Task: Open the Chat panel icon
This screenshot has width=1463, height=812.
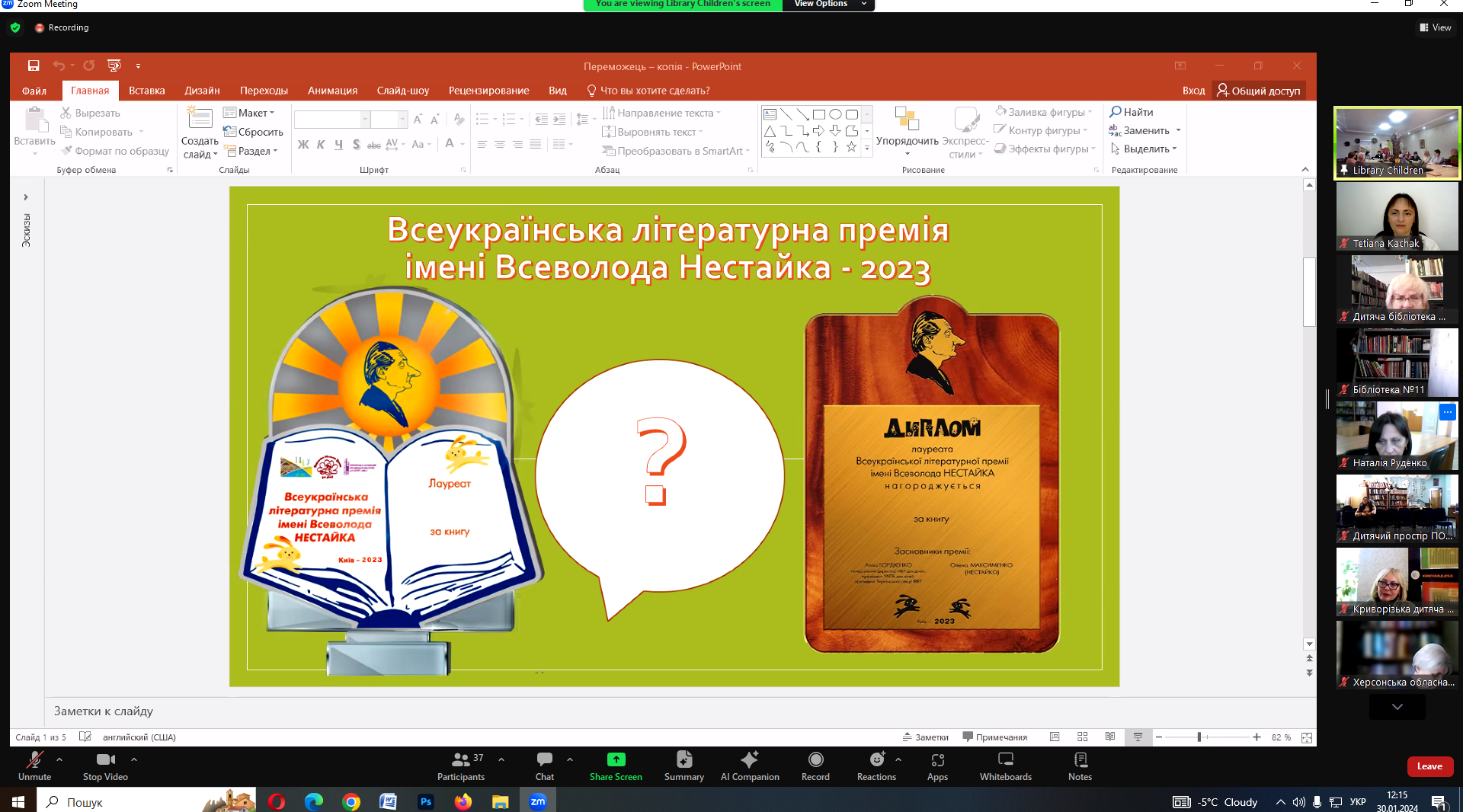Action: 544,760
